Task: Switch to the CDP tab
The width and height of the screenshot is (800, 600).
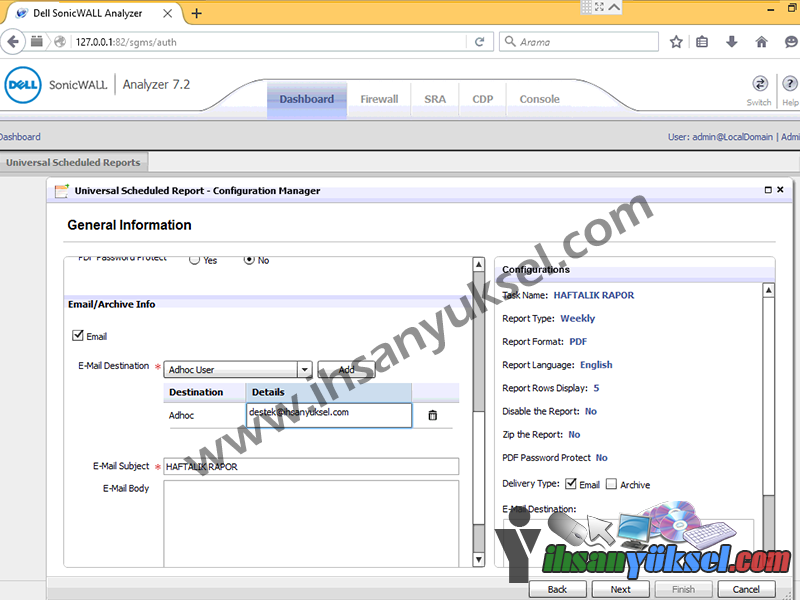Action: 483,99
